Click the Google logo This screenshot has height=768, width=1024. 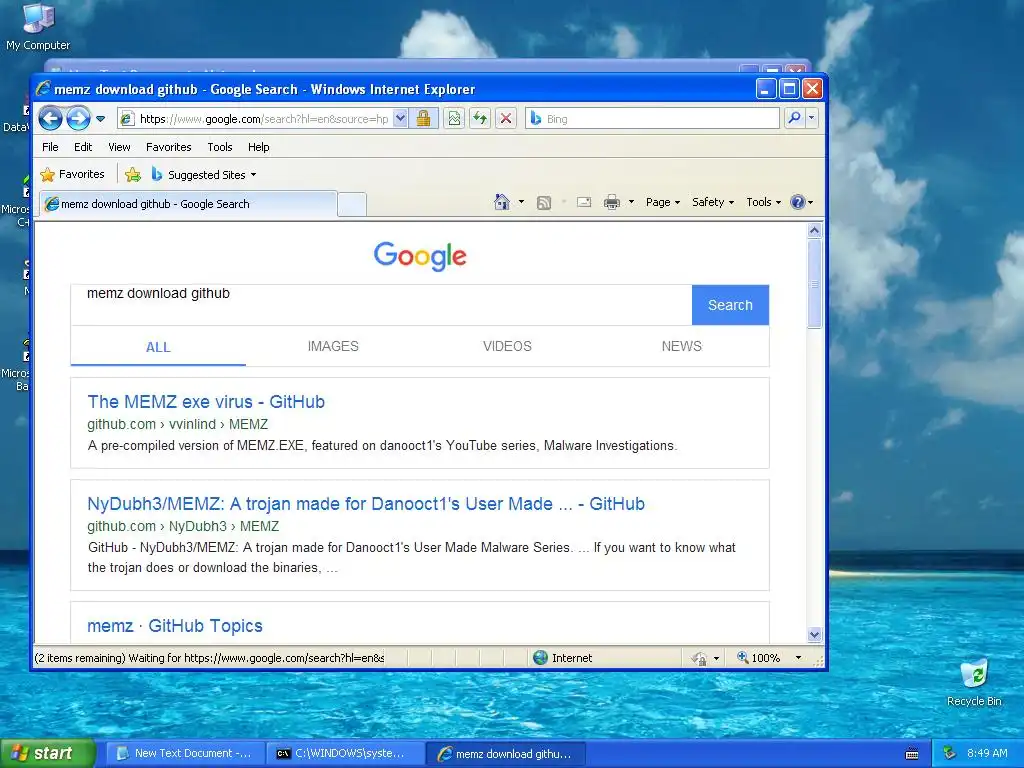click(x=420, y=256)
